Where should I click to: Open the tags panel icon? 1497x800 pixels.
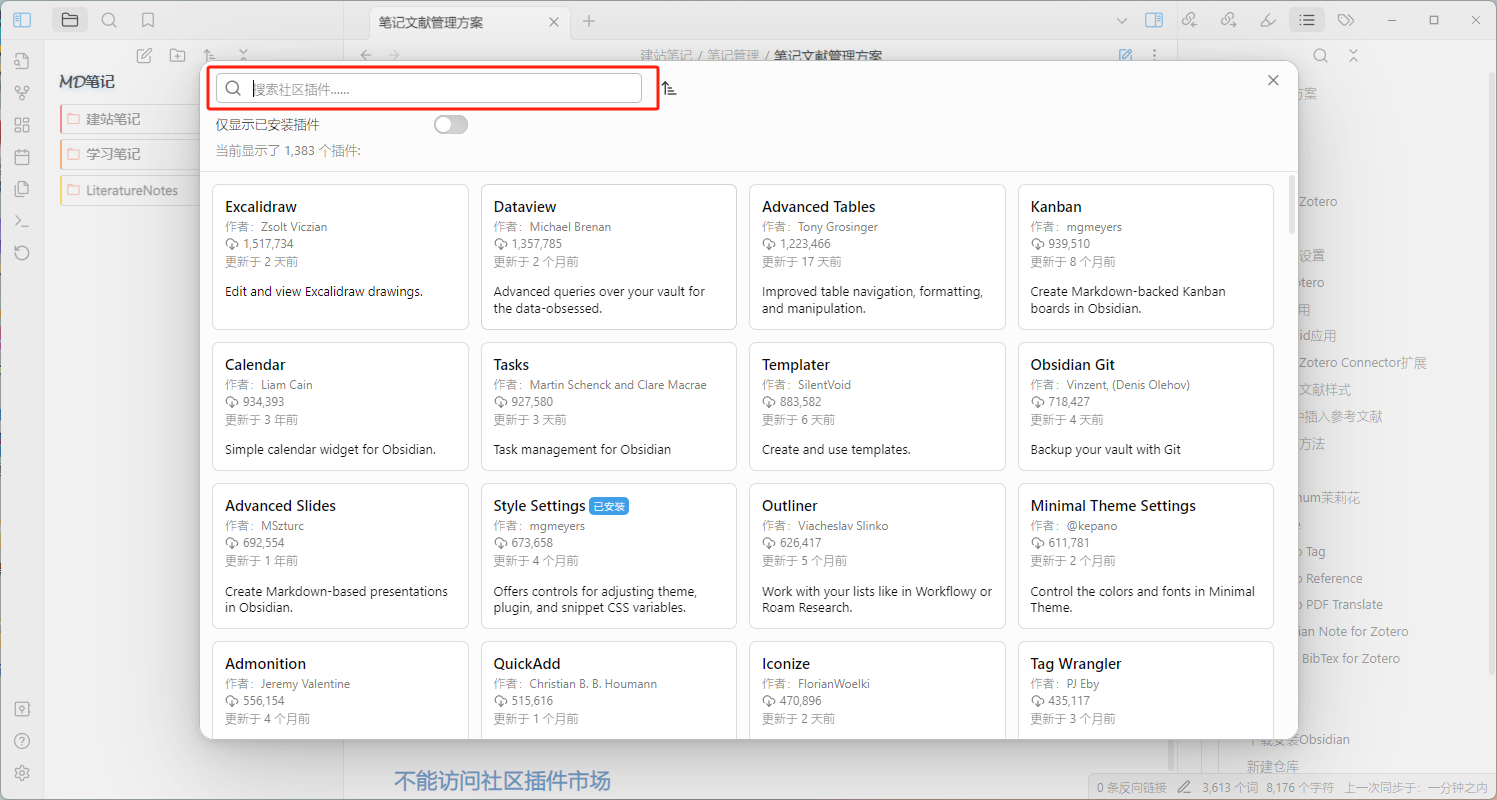(x=1346, y=19)
